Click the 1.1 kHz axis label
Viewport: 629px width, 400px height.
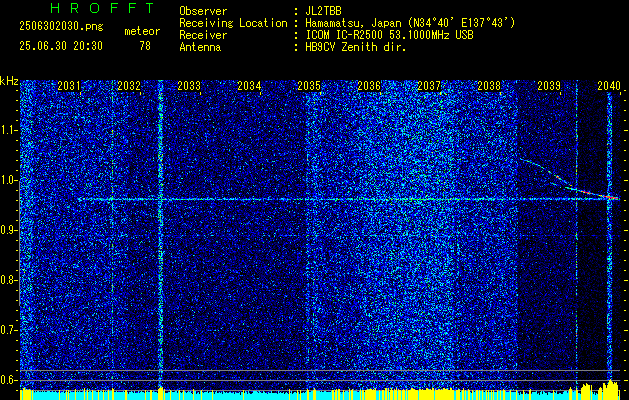8,130
